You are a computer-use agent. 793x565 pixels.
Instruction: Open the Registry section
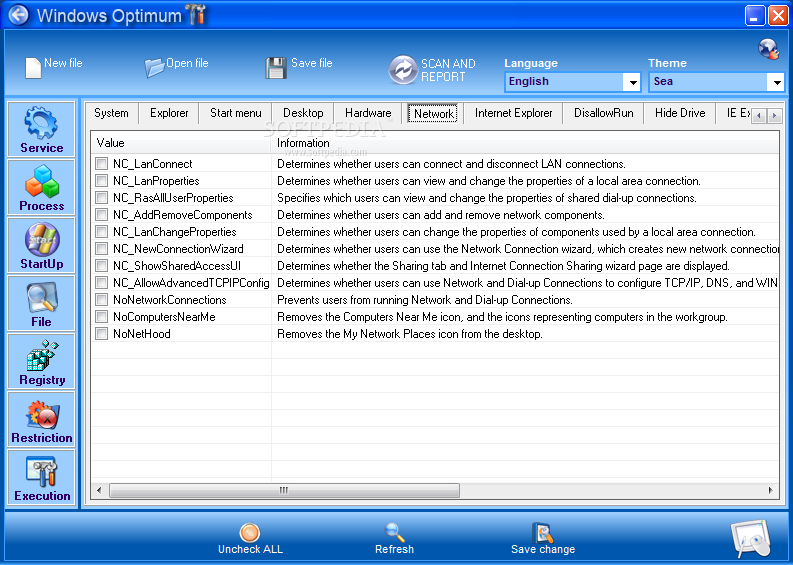41,362
